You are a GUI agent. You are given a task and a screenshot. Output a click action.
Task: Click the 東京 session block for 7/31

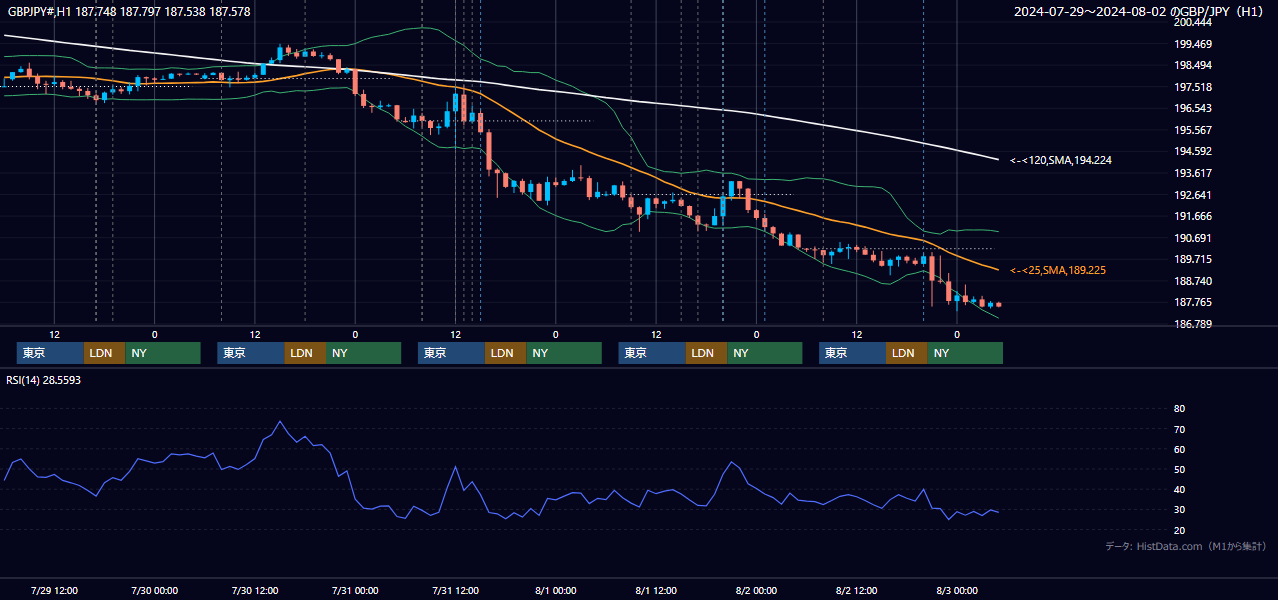tap(452, 353)
